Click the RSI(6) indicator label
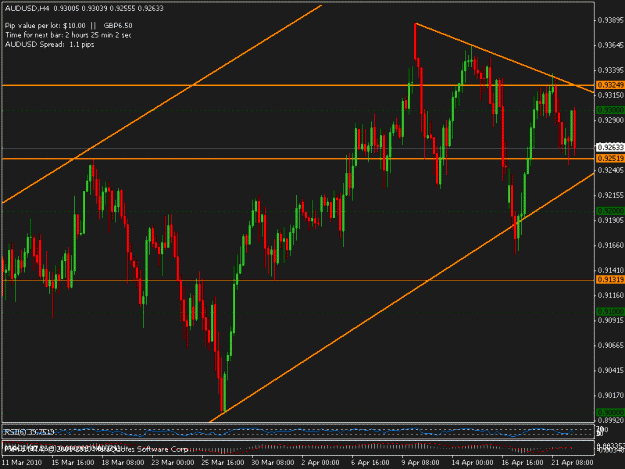625x469 pixels. coord(29,432)
